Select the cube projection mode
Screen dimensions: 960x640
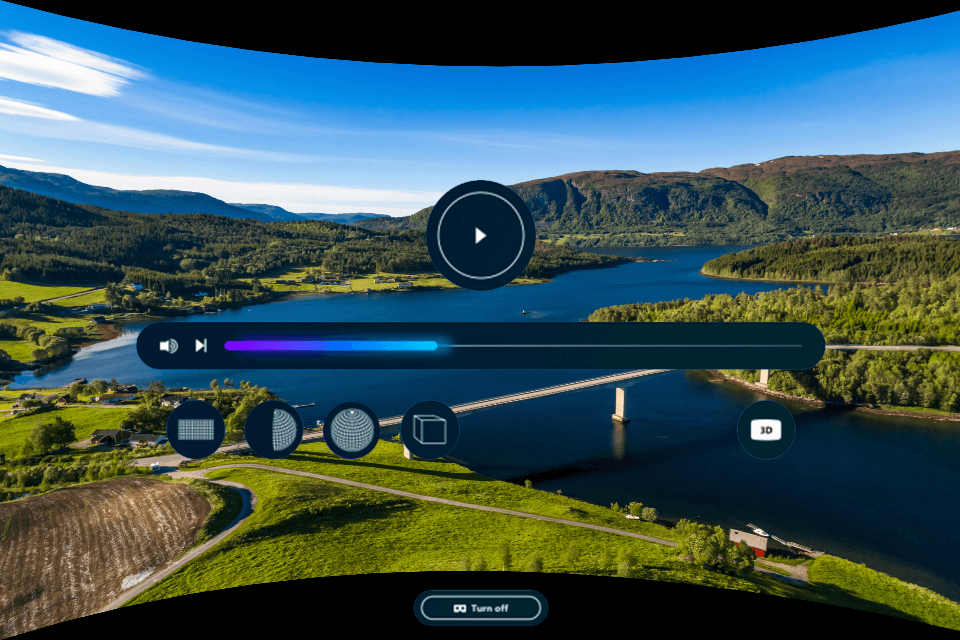[x=429, y=430]
